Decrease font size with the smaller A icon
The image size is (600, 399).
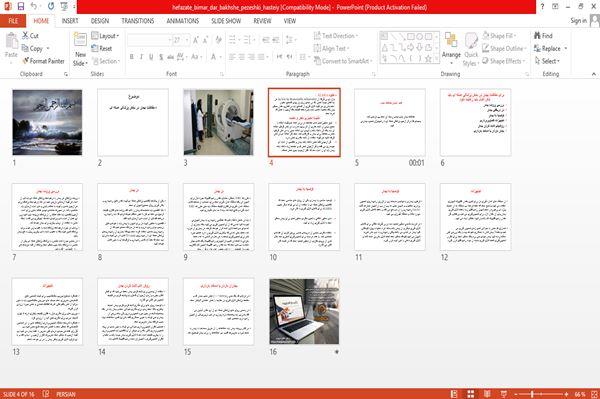tap(205, 40)
